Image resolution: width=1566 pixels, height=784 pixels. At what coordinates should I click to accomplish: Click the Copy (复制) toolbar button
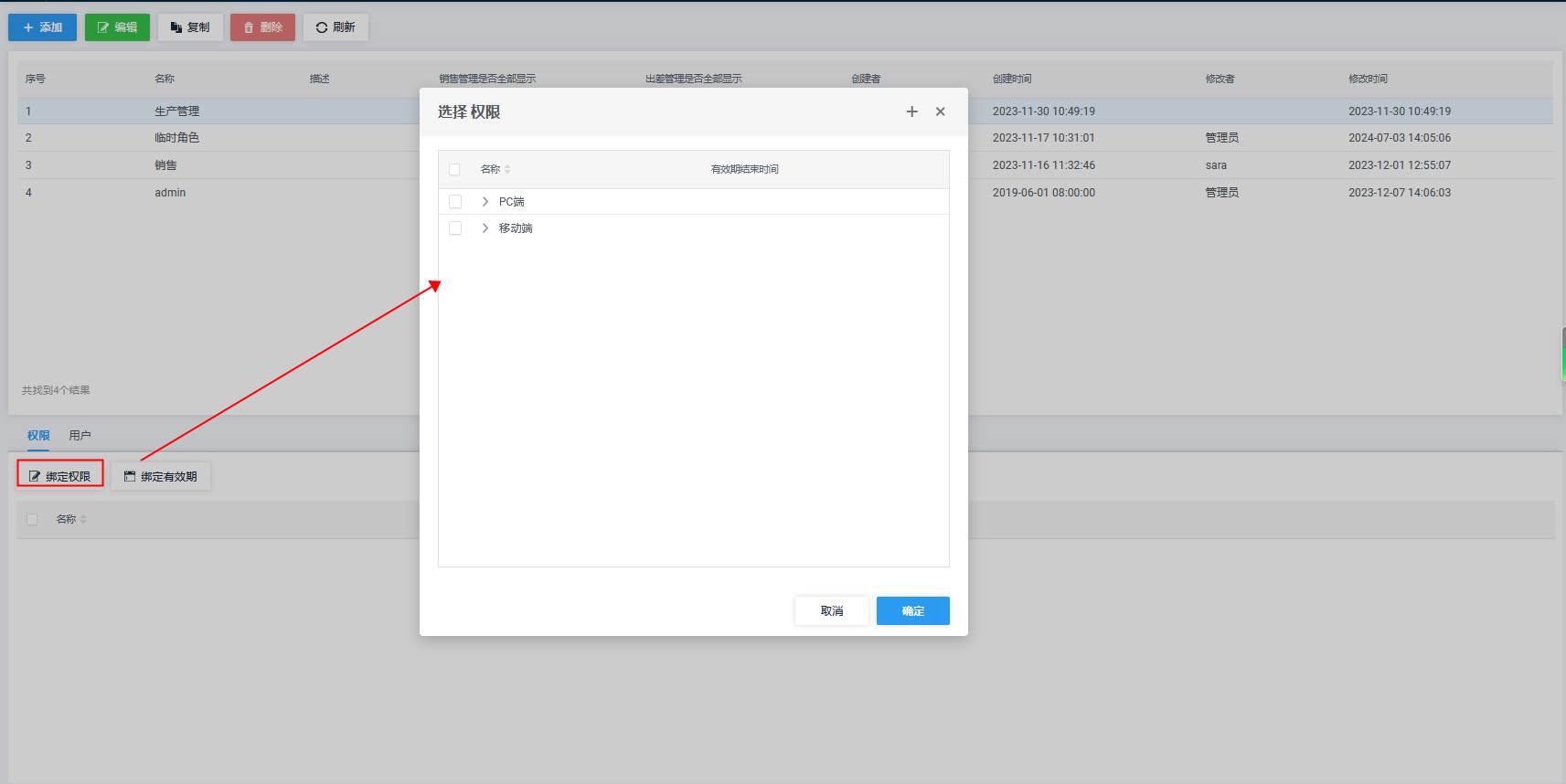pyautogui.click(x=190, y=27)
